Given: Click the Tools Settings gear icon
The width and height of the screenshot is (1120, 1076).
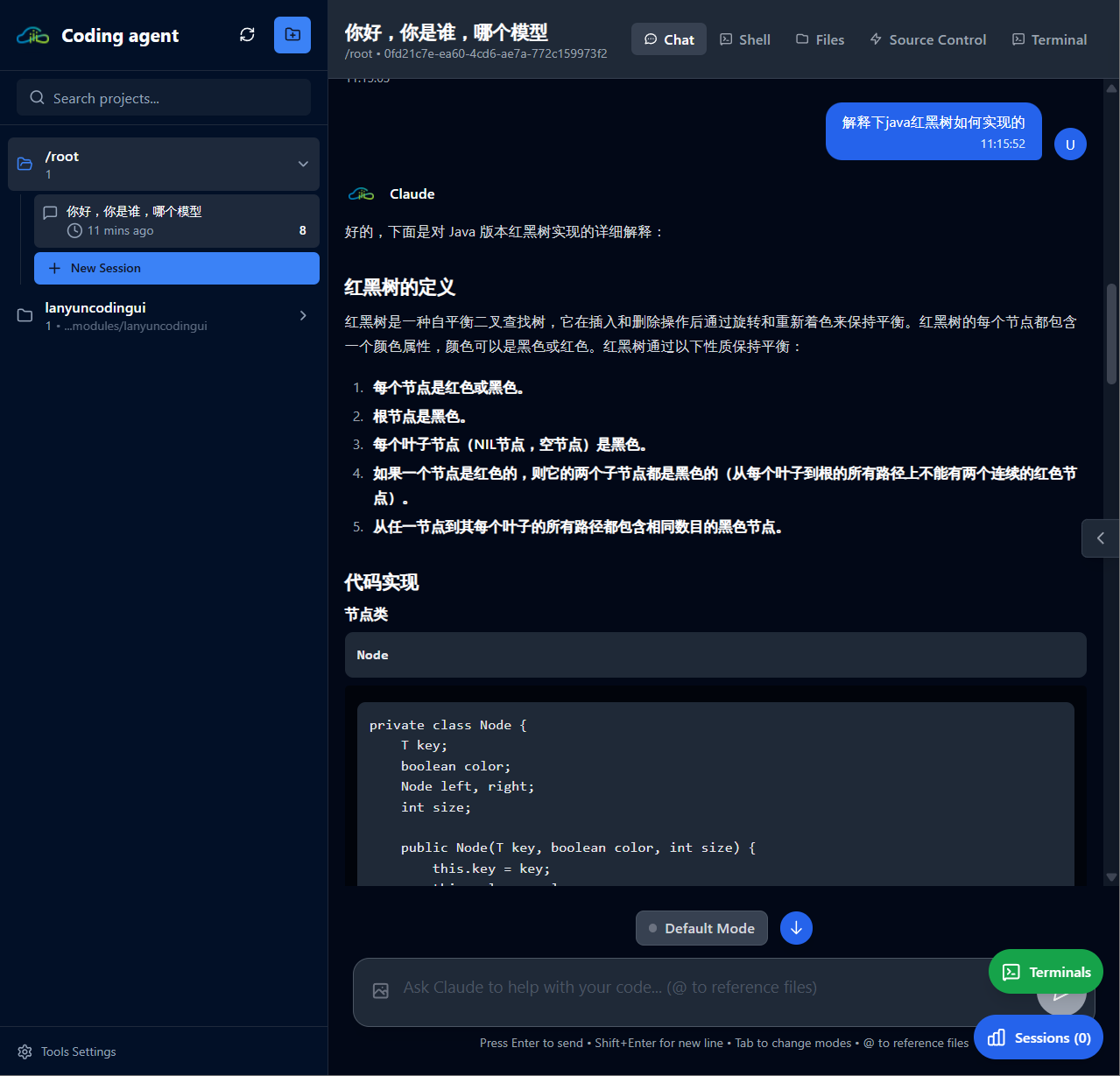Looking at the screenshot, I should point(25,1051).
